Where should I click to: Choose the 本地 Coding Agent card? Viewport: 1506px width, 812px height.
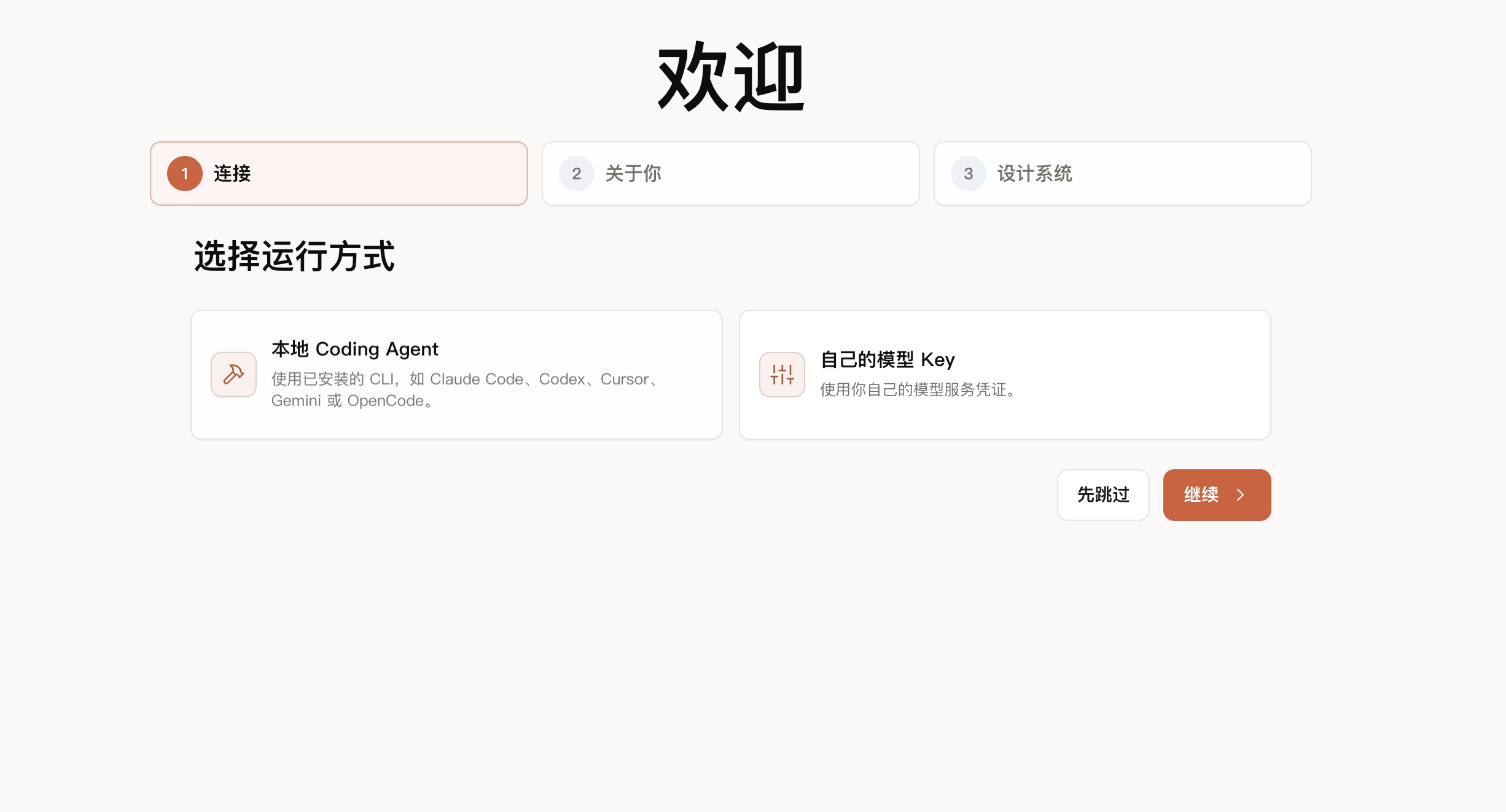[456, 374]
